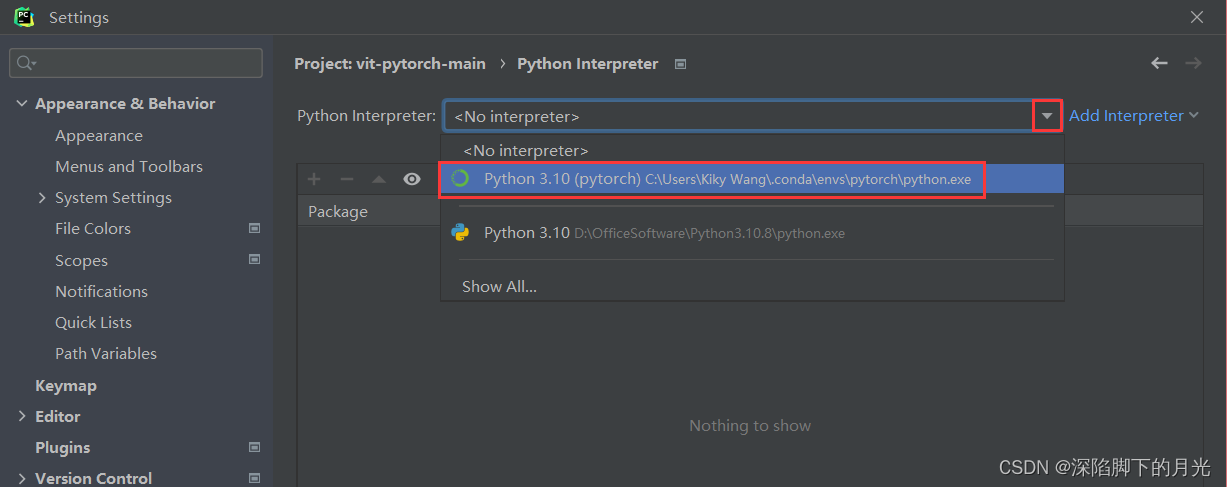Image resolution: width=1227 pixels, height=487 pixels.
Task: Click the project icon next to File Colors
Action: click(x=254, y=229)
